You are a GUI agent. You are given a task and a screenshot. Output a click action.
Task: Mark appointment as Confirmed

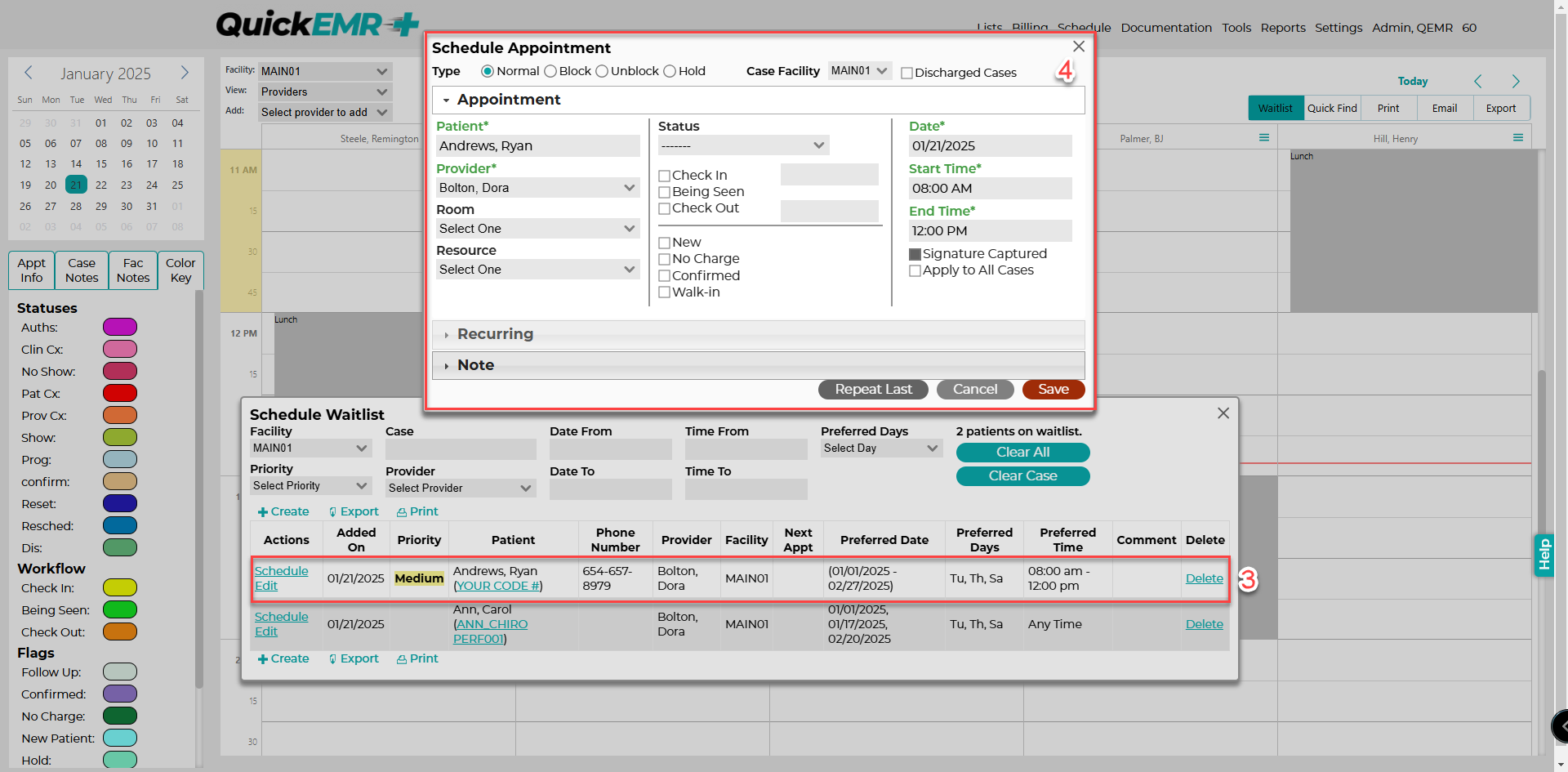(664, 276)
